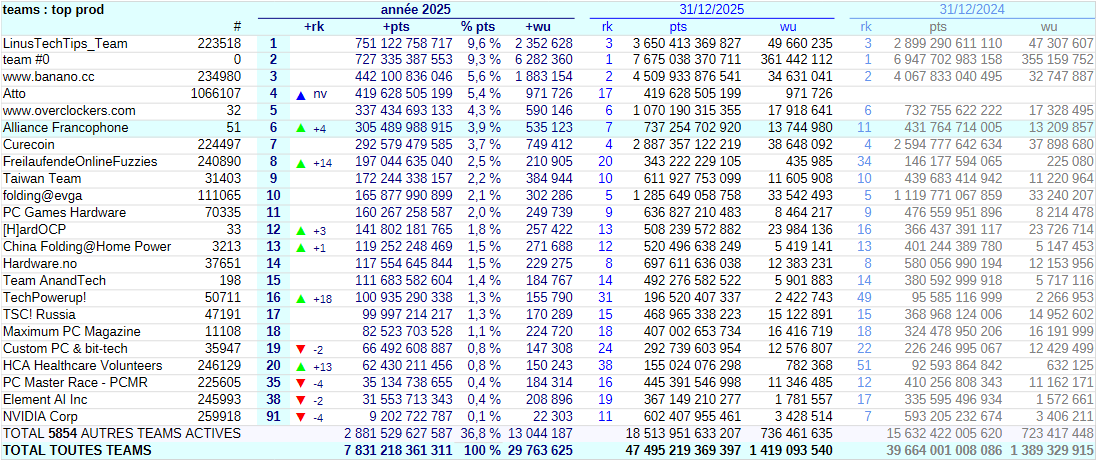
Task: Click red down arrow in Custom PC & bit-tech row
Action: tap(301, 349)
